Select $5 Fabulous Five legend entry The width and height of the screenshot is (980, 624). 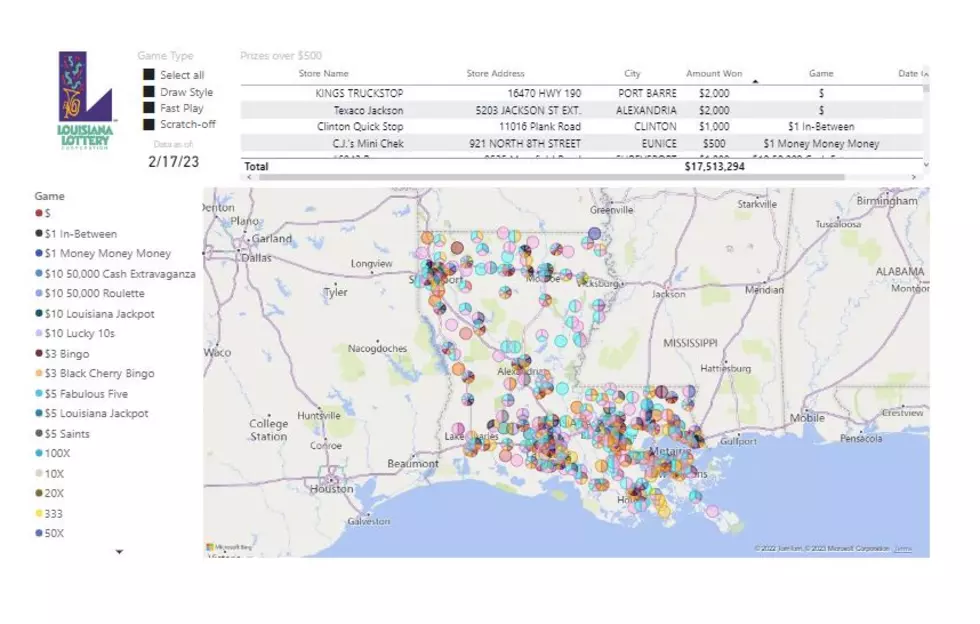click(81, 393)
